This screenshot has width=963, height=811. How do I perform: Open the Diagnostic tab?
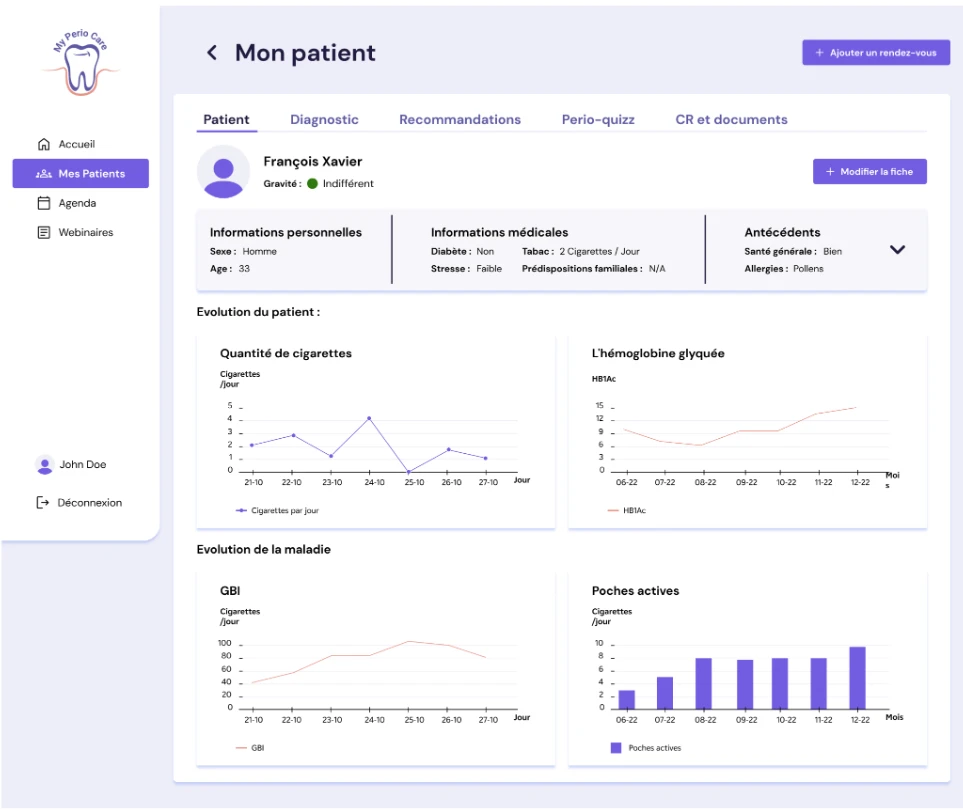click(324, 120)
